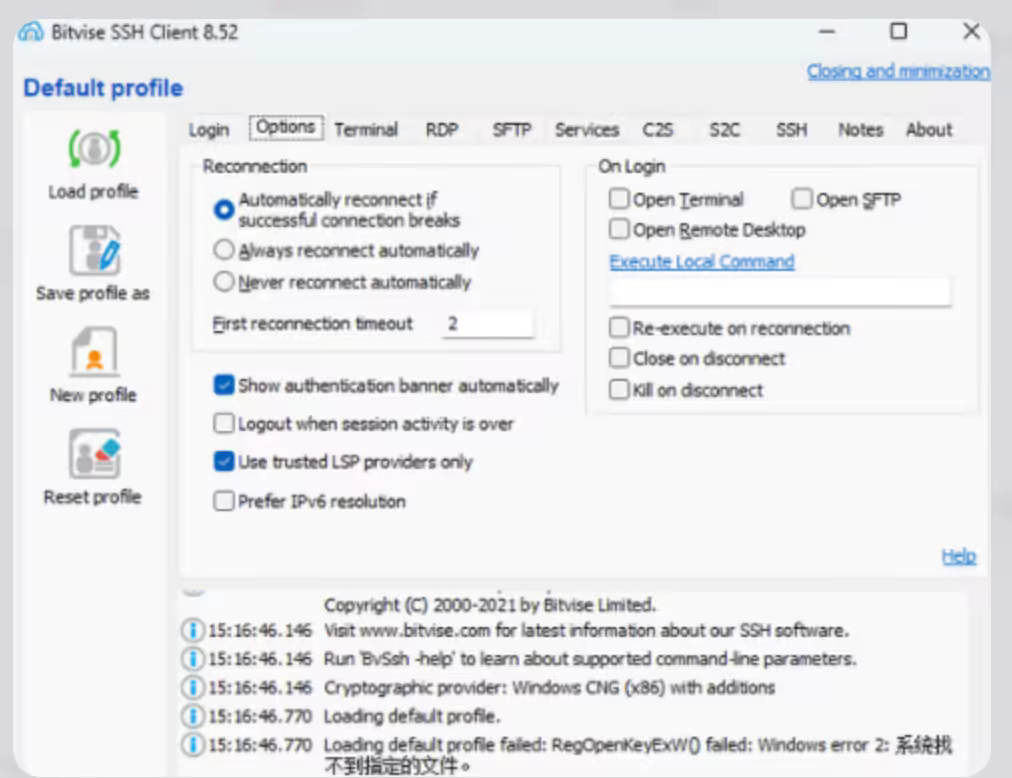Image resolution: width=1012 pixels, height=778 pixels.
Task: Click the Bitvise app logo in title bar
Action: [30, 32]
